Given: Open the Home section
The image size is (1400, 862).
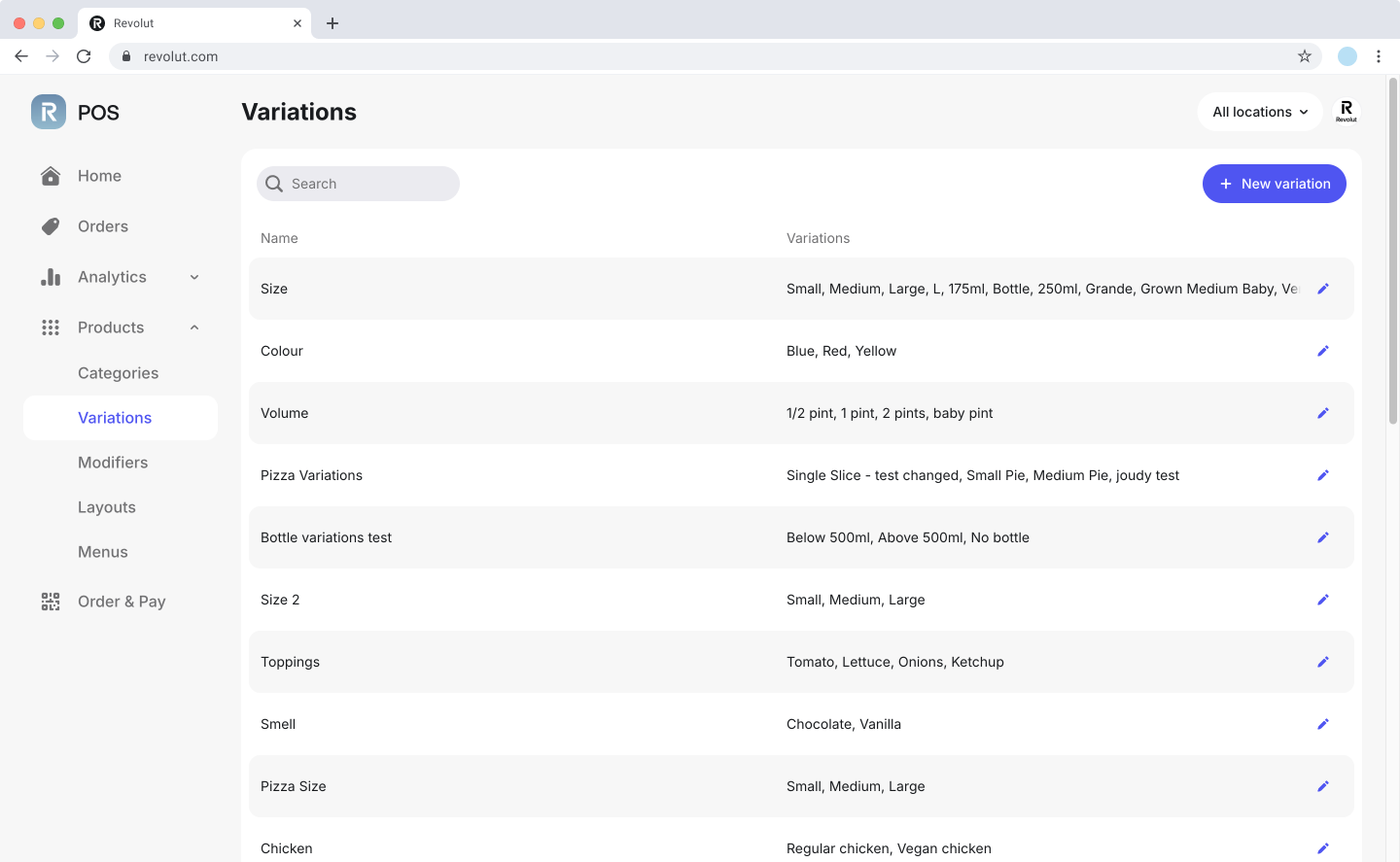Looking at the screenshot, I should tap(99, 176).
